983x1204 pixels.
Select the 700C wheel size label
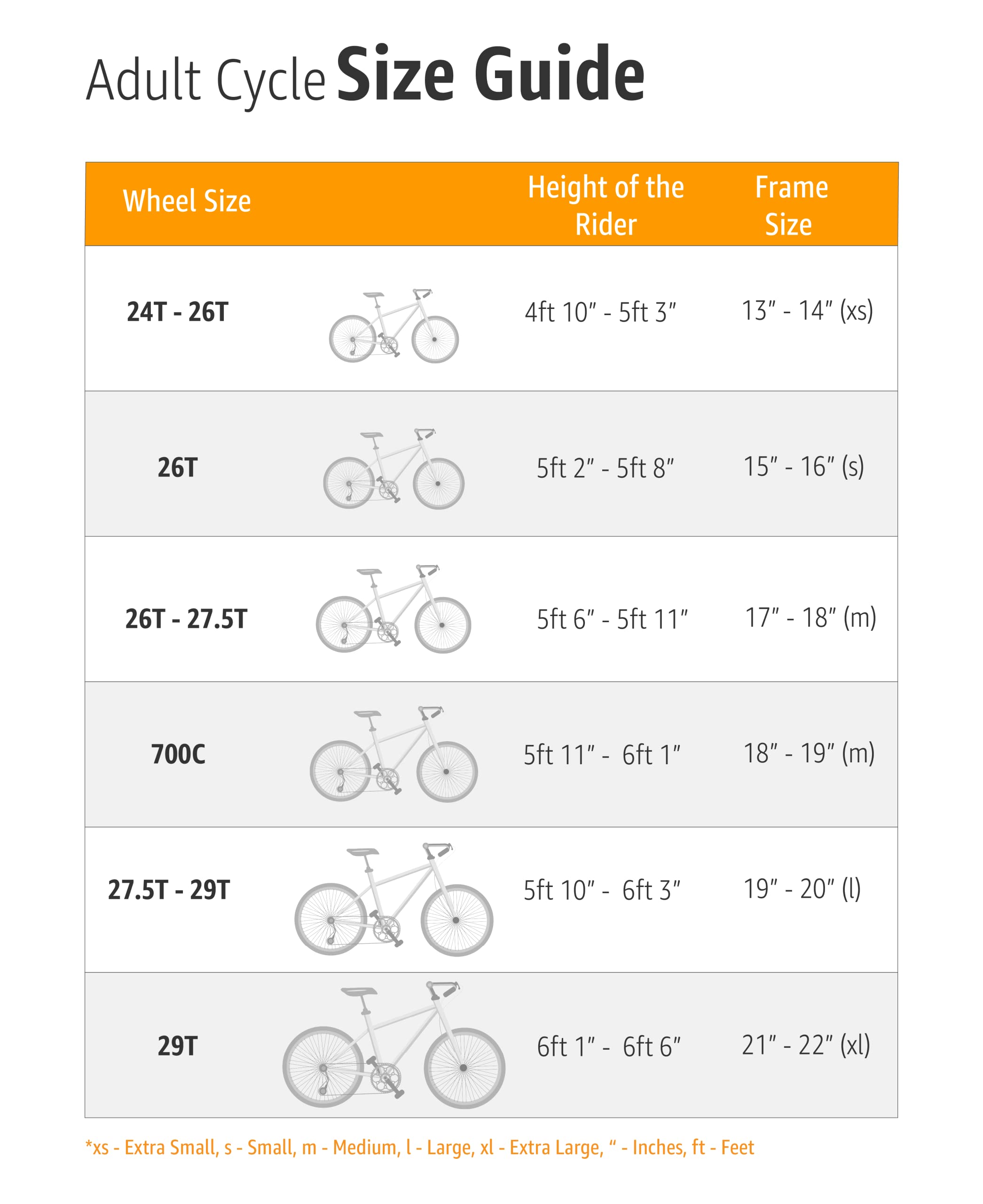[178, 754]
